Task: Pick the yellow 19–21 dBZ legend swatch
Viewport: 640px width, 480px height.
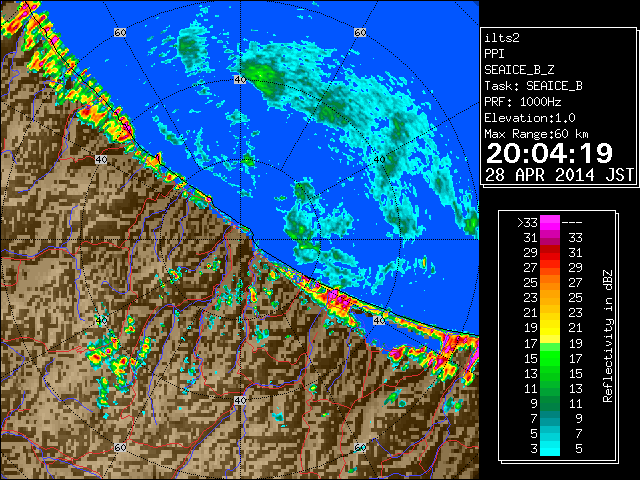Action: click(550, 328)
